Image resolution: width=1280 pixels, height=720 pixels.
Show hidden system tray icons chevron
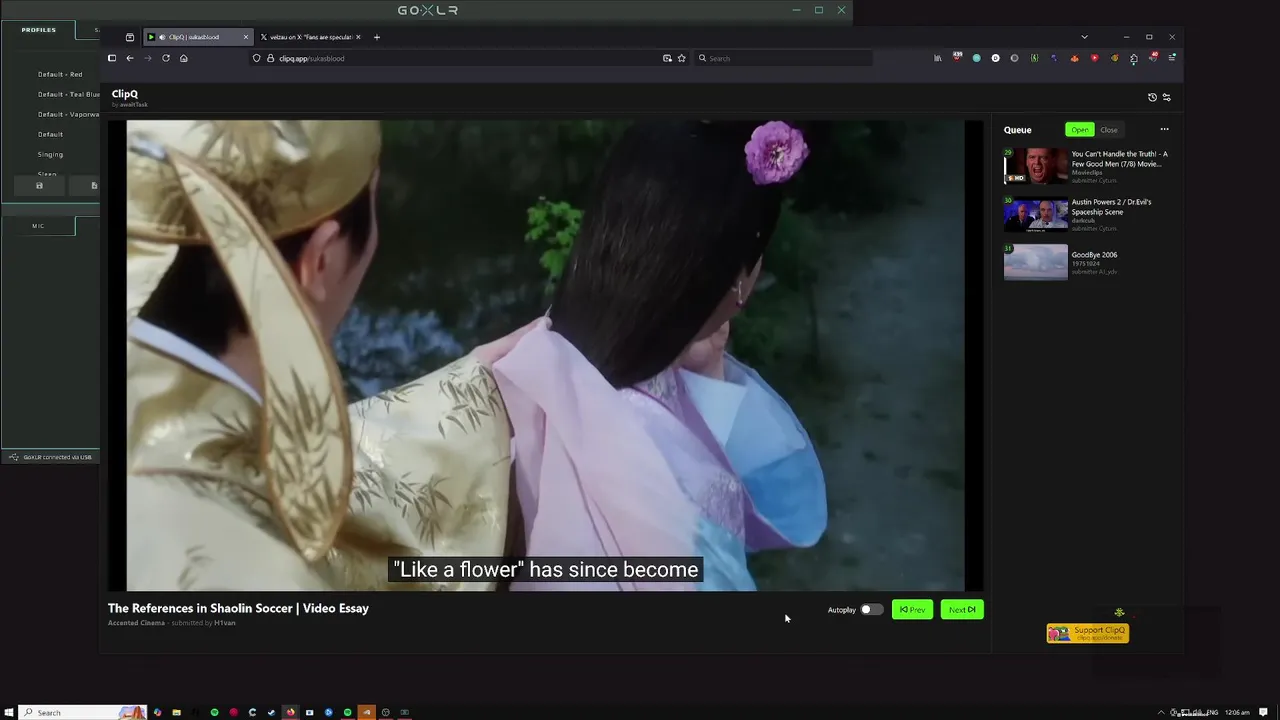pyautogui.click(x=1161, y=712)
